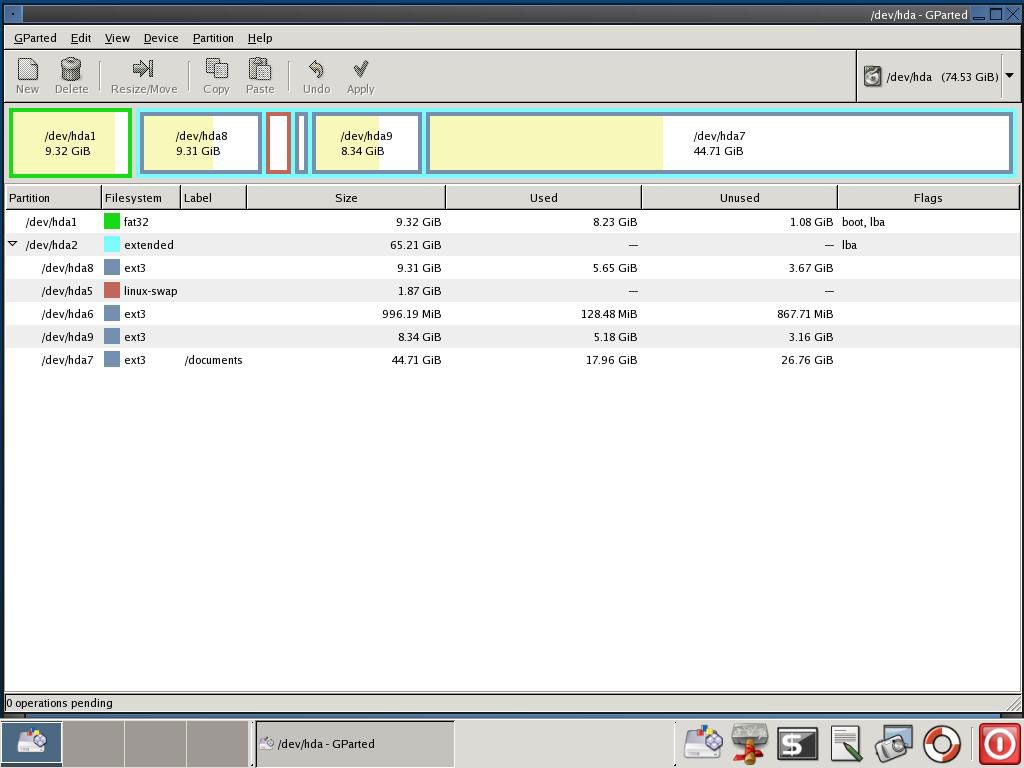Click the Undo arrow toolbar icon

click(316, 69)
